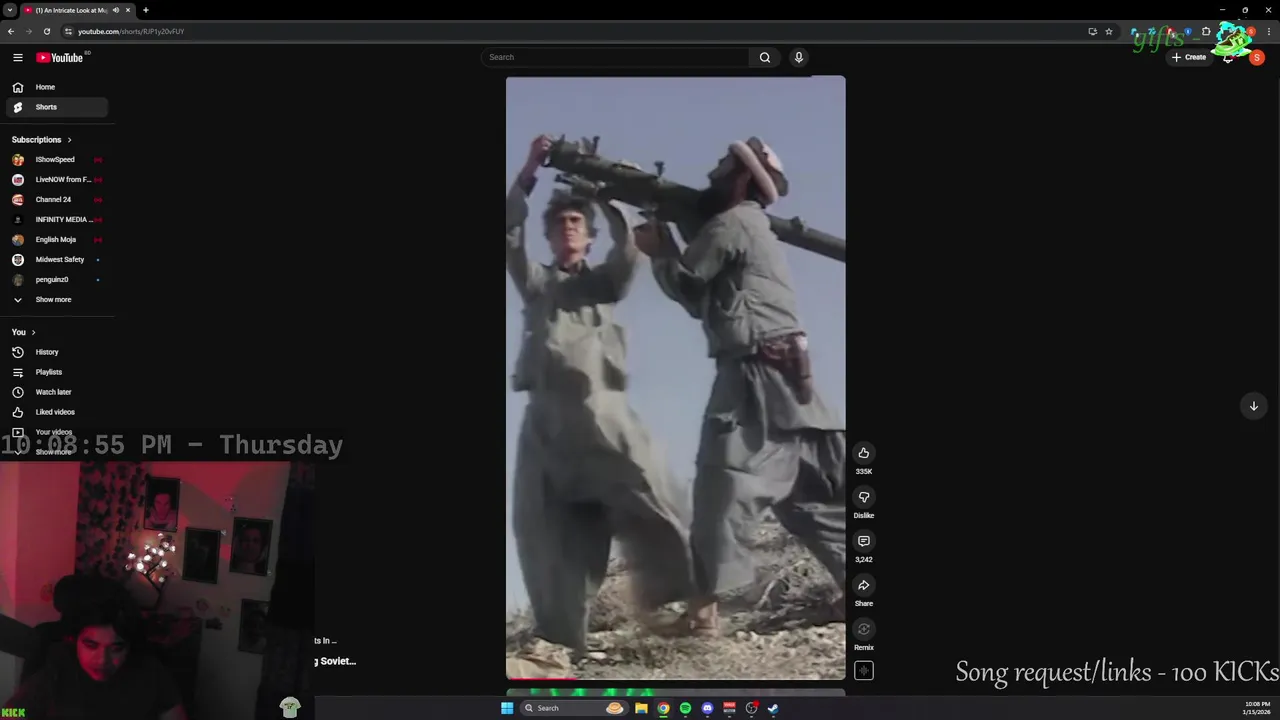This screenshot has width=1280, height=720.
Task: Click the video player to pause
Action: (675, 377)
